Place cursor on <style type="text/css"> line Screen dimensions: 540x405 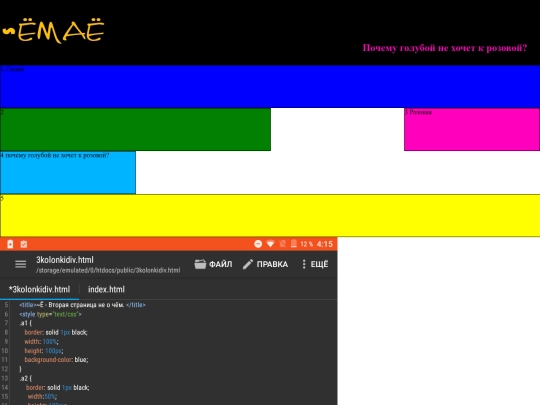pyautogui.click(x=50, y=314)
